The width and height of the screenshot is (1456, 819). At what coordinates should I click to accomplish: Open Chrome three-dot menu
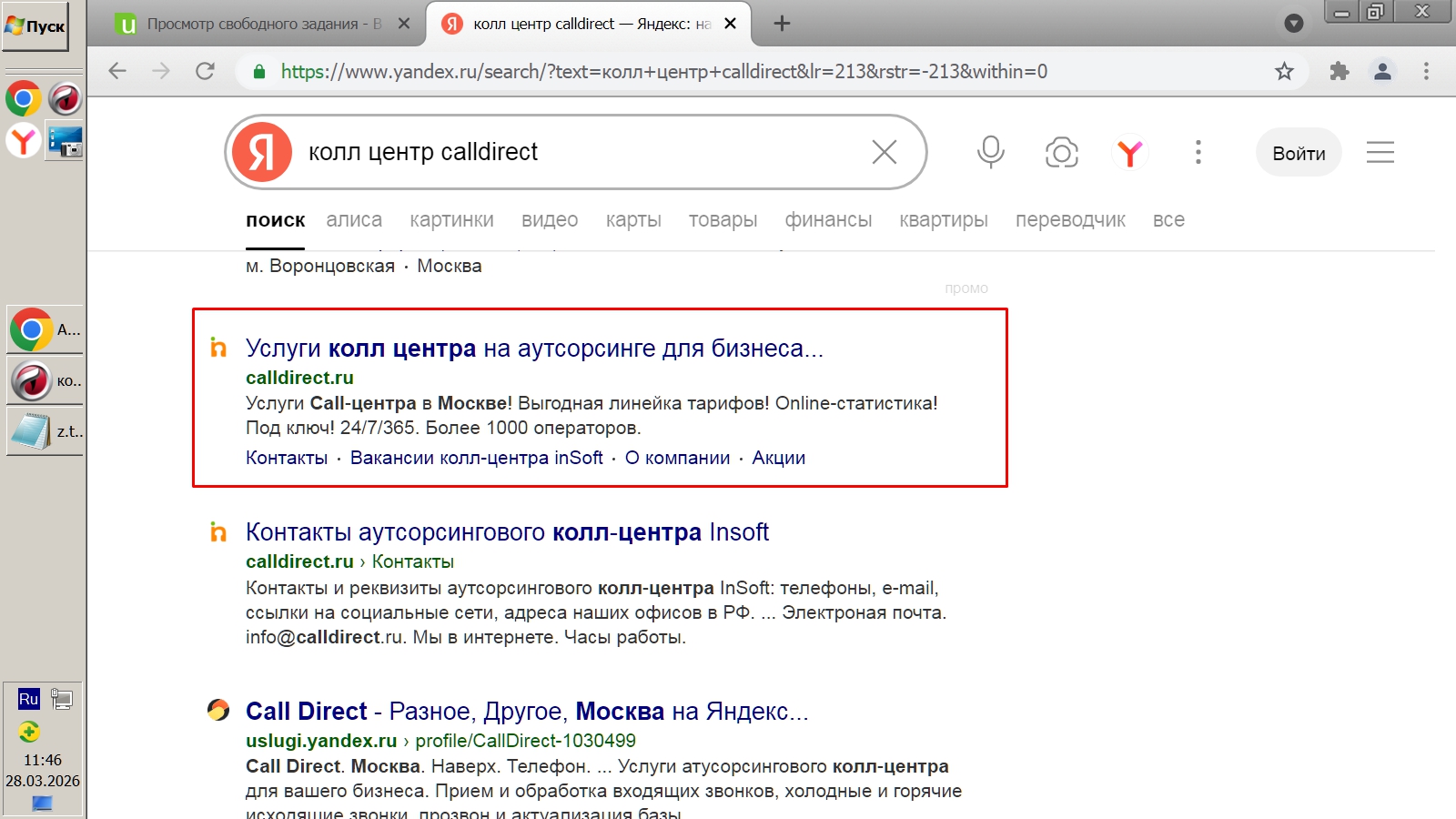point(1426,71)
